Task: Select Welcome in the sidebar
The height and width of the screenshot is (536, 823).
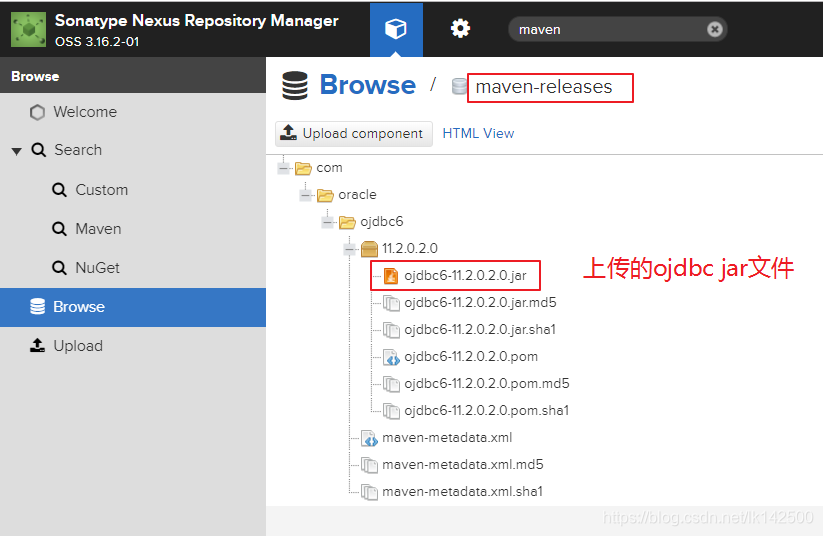Action: click(x=133, y=112)
